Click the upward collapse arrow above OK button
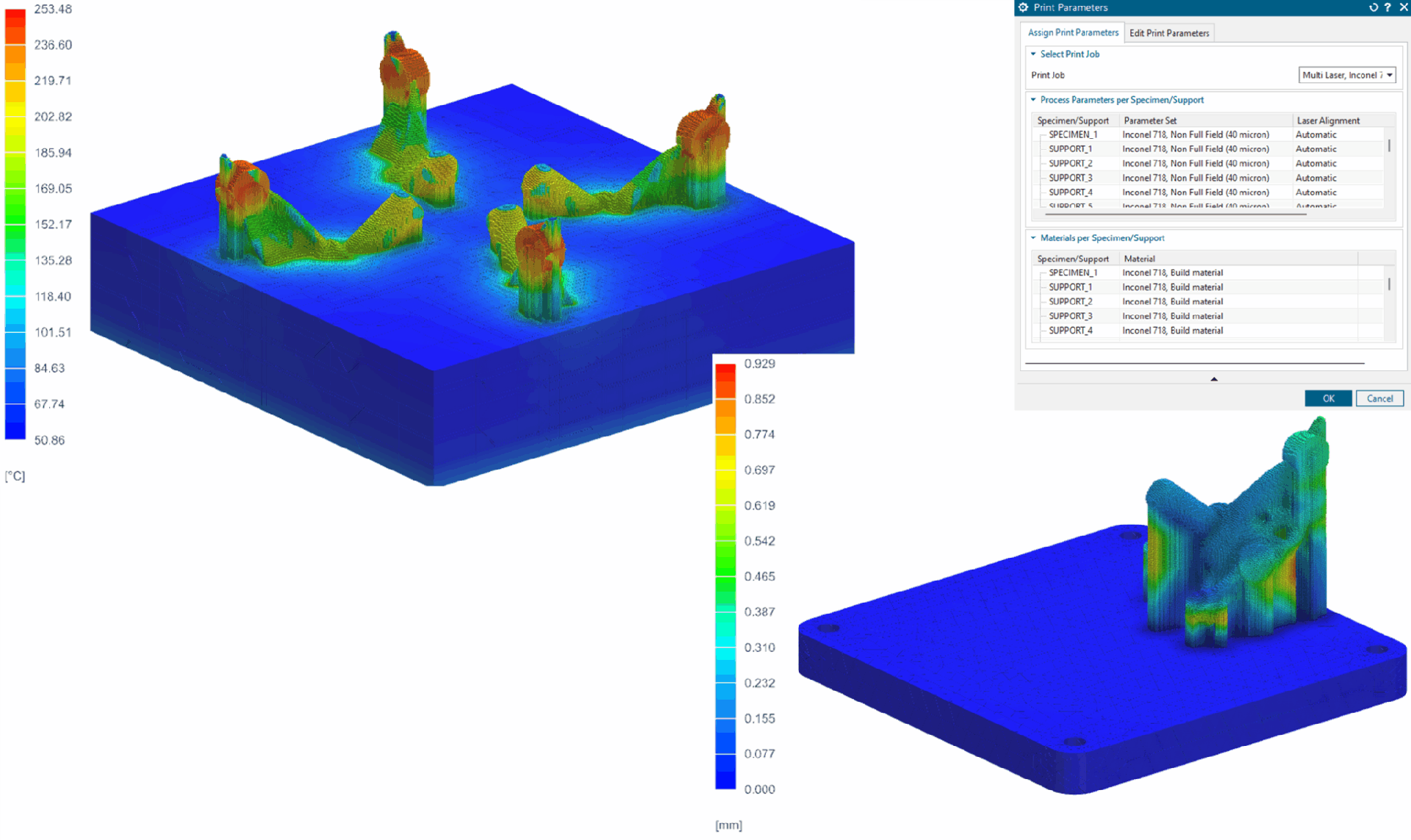1411x840 pixels. click(1214, 379)
